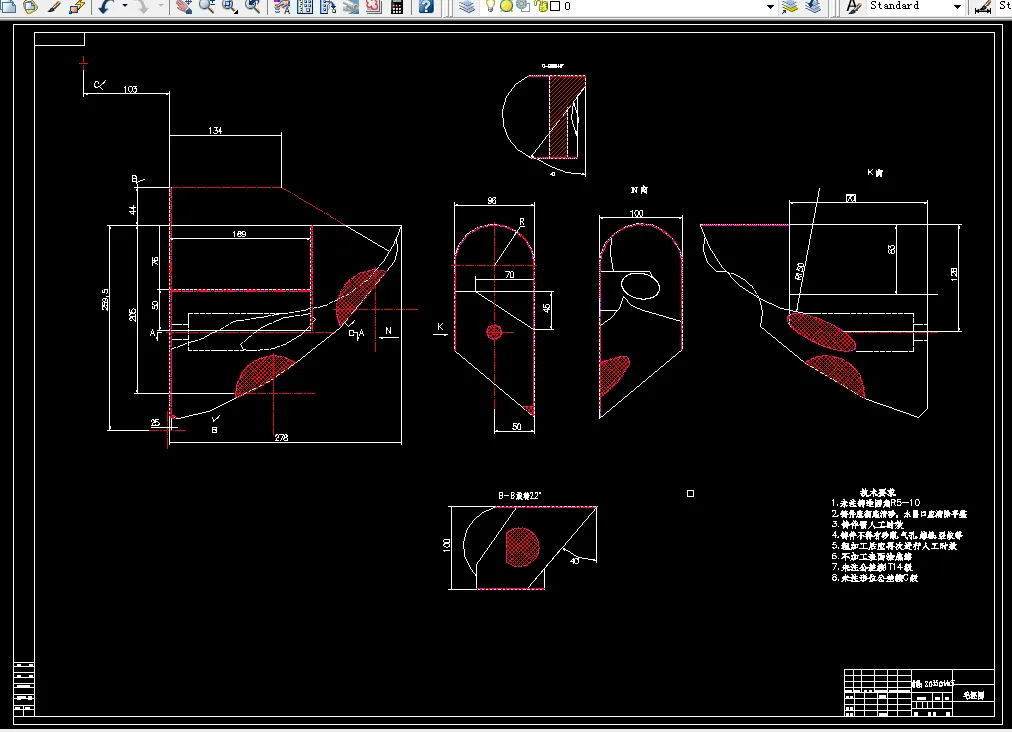1012x732 pixels.
Task: Select the 278 dimension text
Action: pos(281,438)
